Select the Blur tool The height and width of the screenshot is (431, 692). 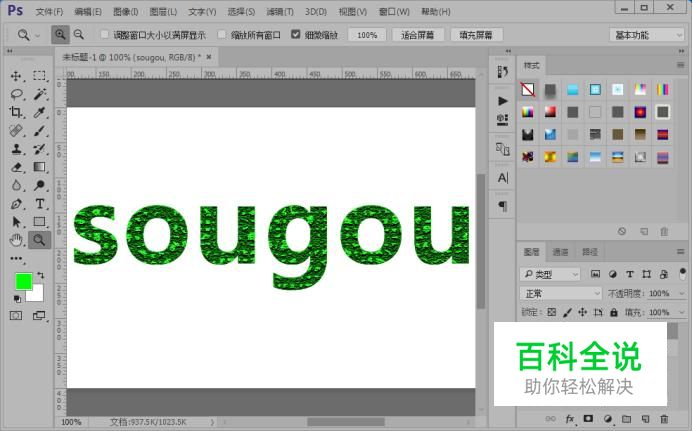click(x=16, y=185)
